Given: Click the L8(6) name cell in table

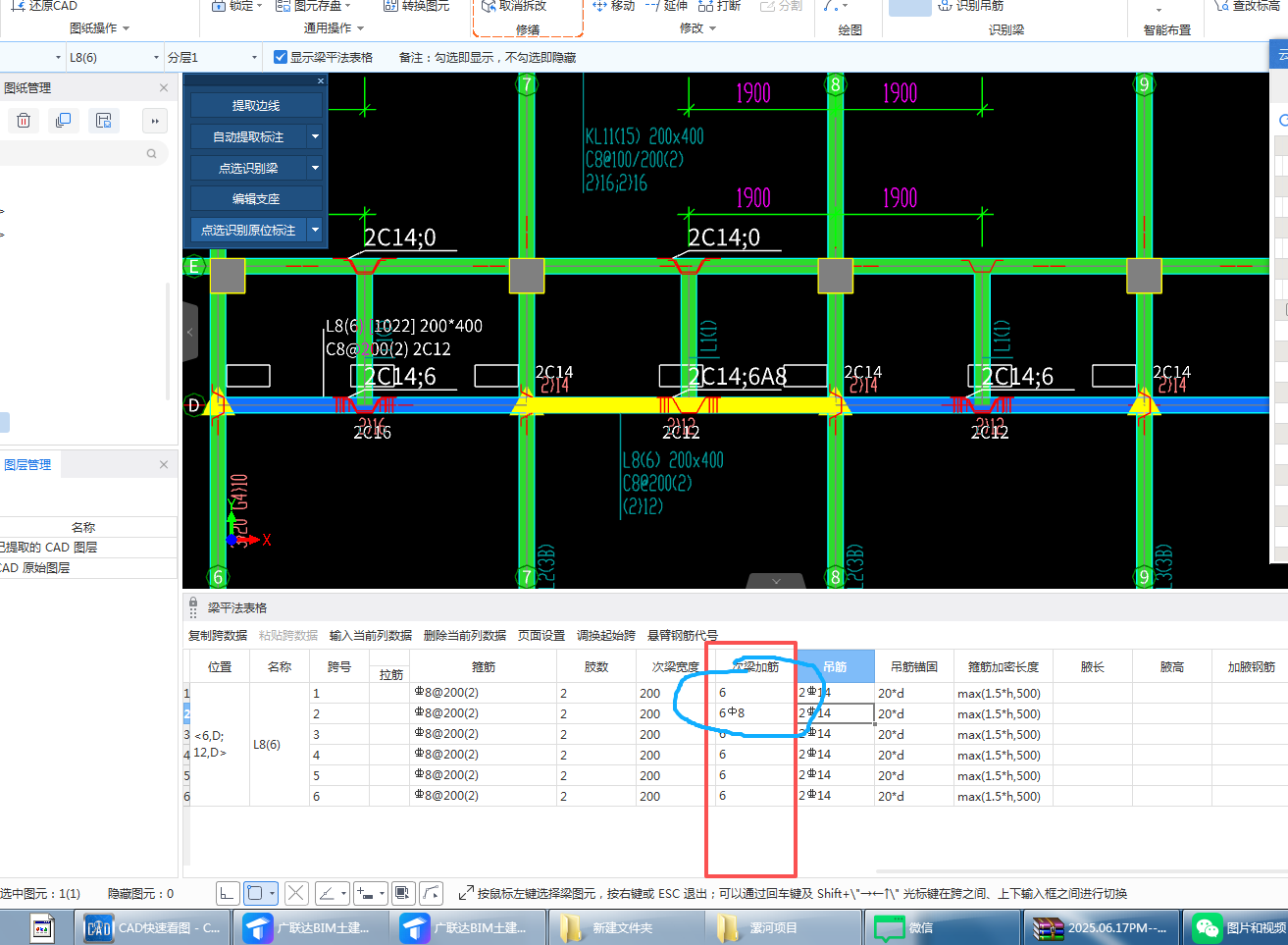Looking at the screenshot, I should pos(280,744).
